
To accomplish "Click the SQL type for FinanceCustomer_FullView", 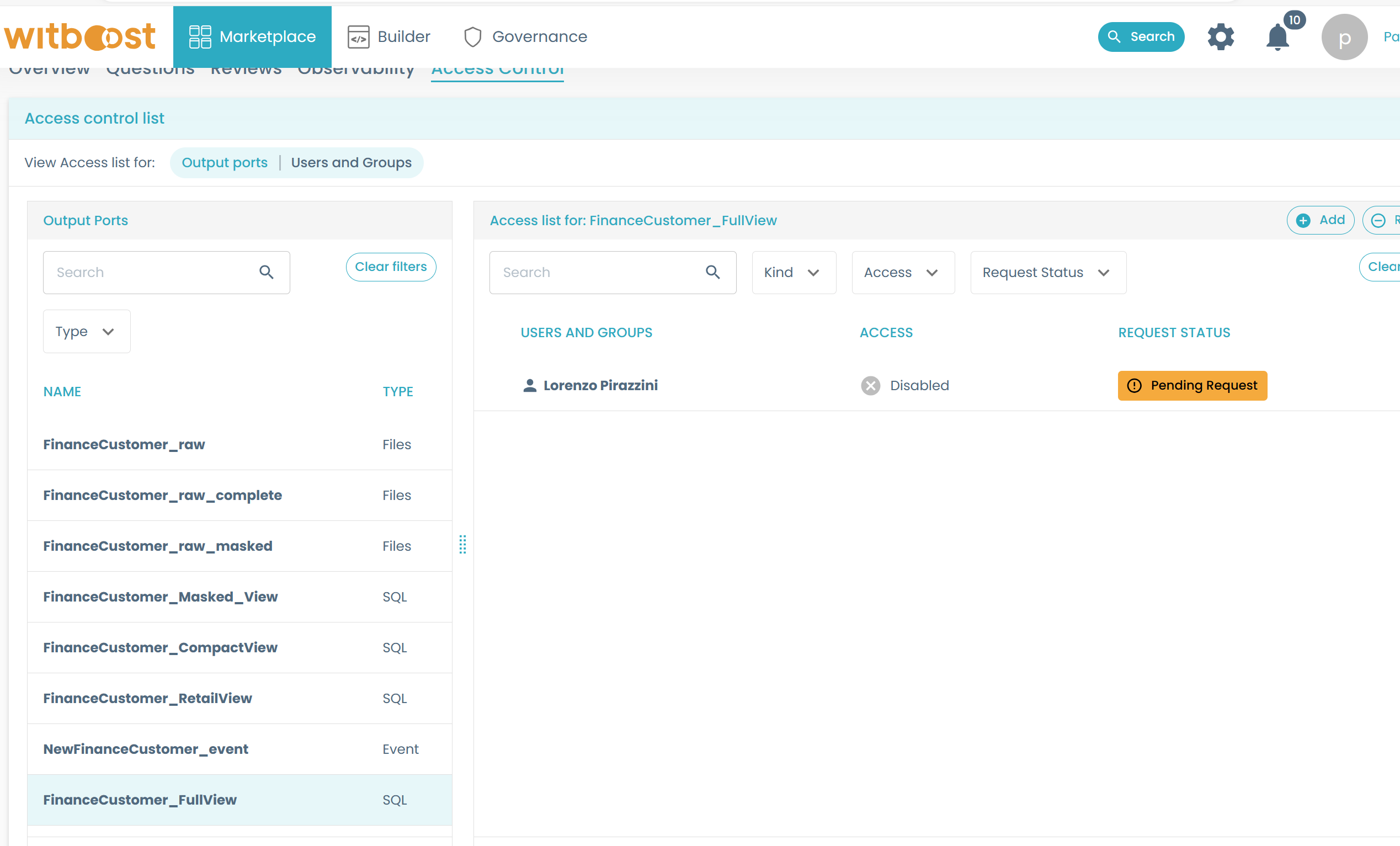I will coord(395,800).
